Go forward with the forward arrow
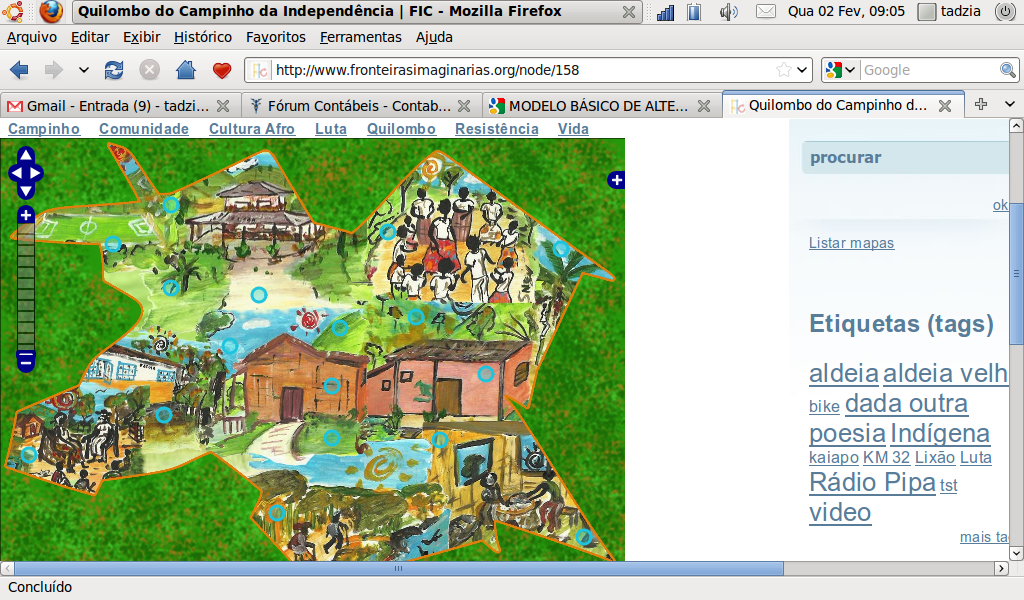The width and height of the screenshot is (1024, 600). click(x=54, y=70)
